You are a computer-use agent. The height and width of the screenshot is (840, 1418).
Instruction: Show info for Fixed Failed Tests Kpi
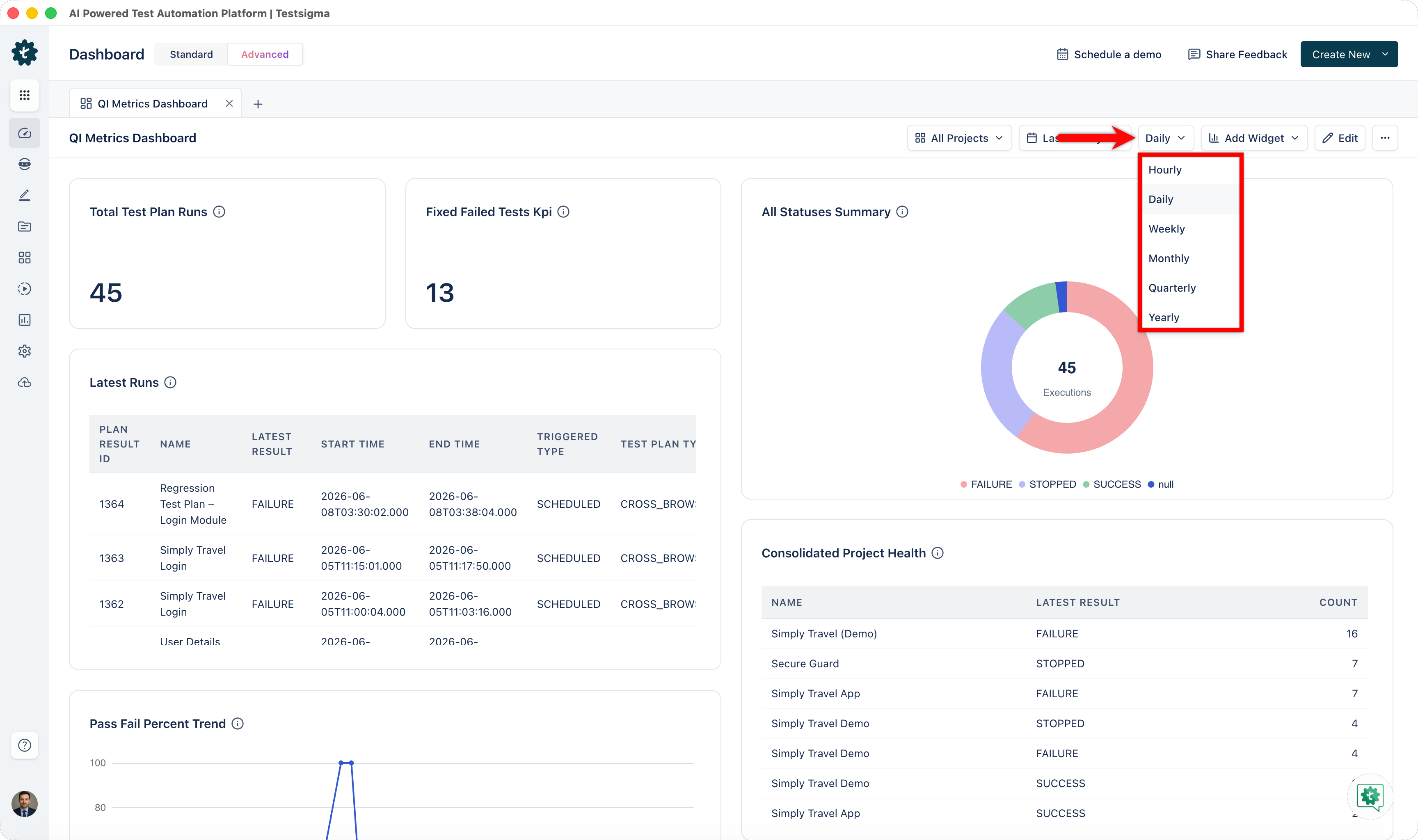[x=563, y=212]
